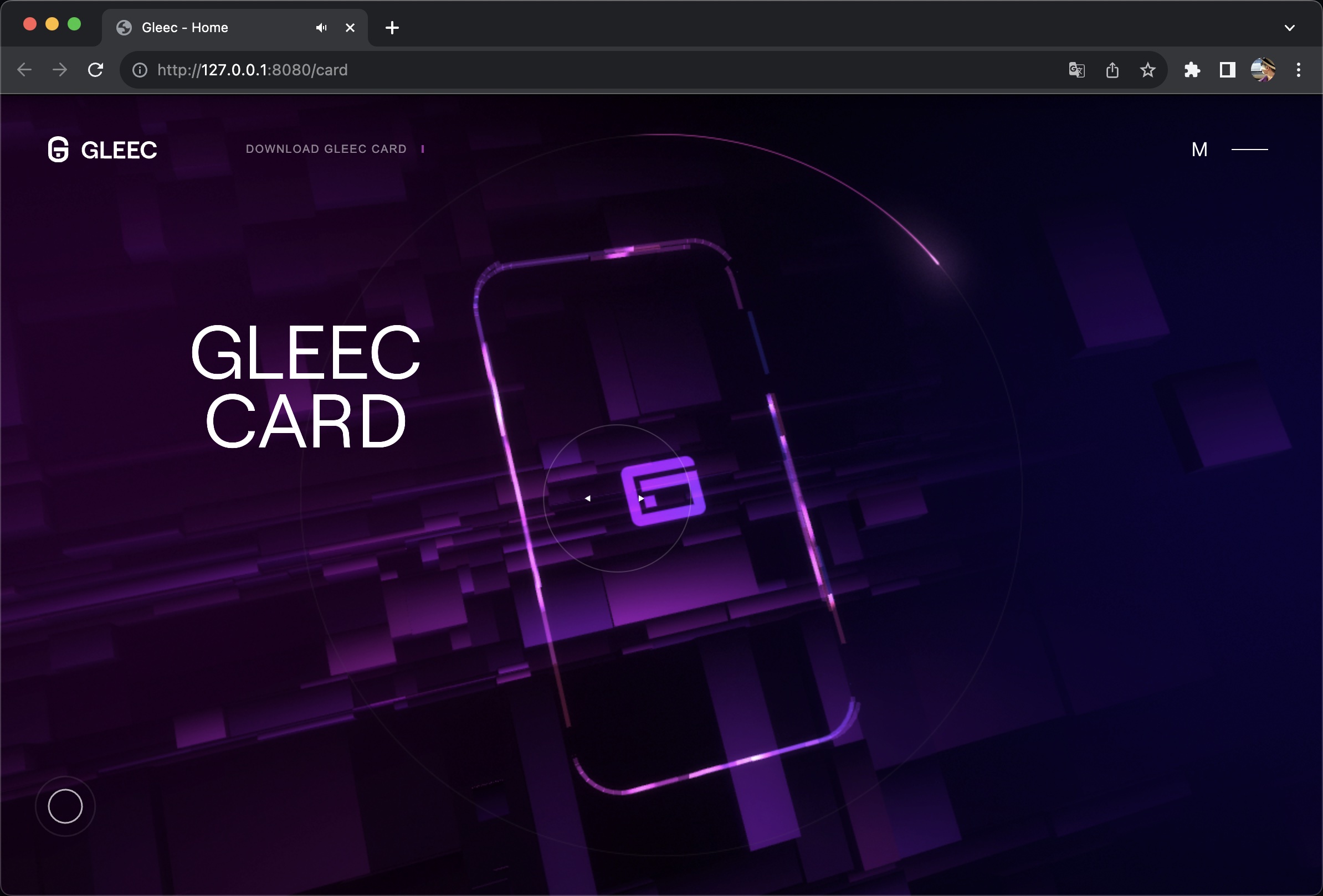Open a new browser tab

click(x=392, y=27)
